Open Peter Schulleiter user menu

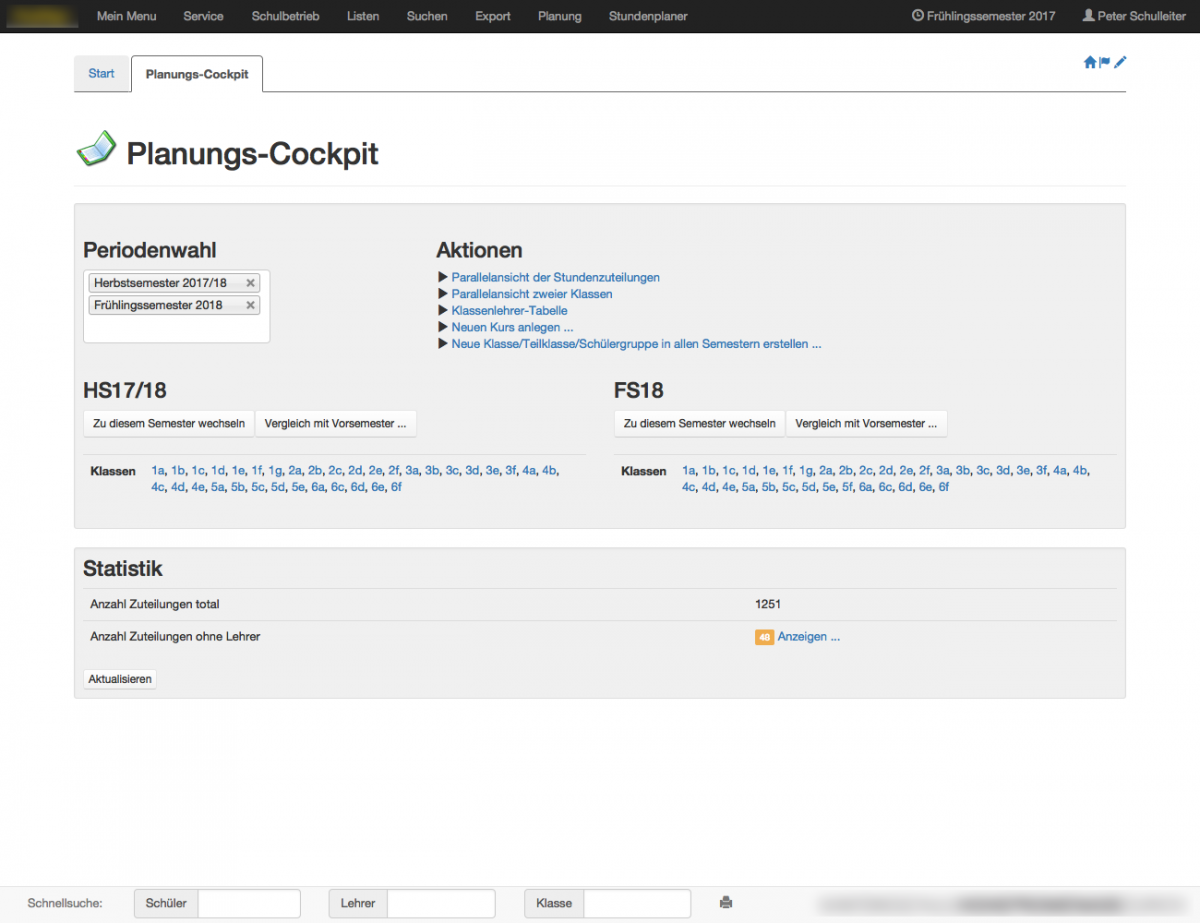1134,16
